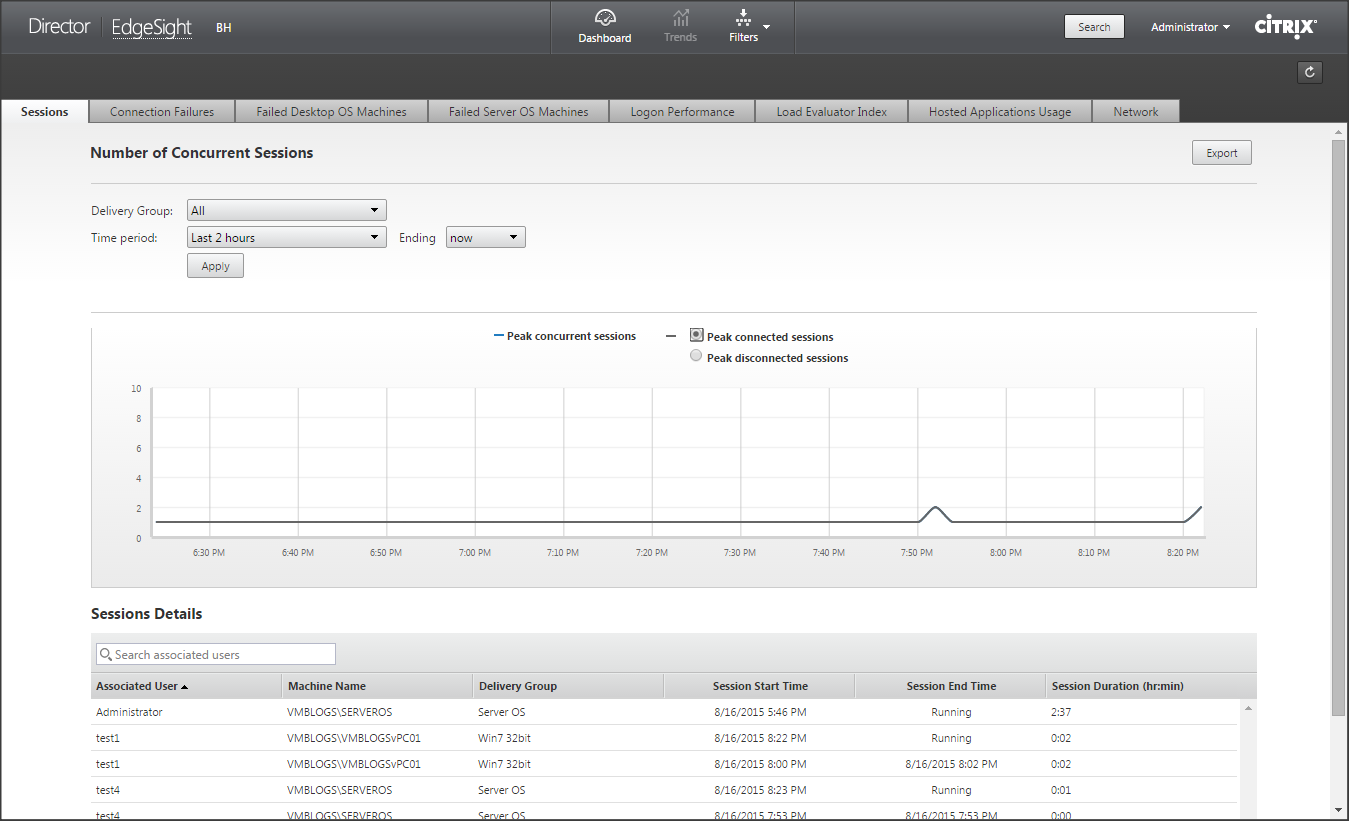Switch to Connection Failures tab
The width and height of the screenshot is (1349, 821).
click(162, 112)
